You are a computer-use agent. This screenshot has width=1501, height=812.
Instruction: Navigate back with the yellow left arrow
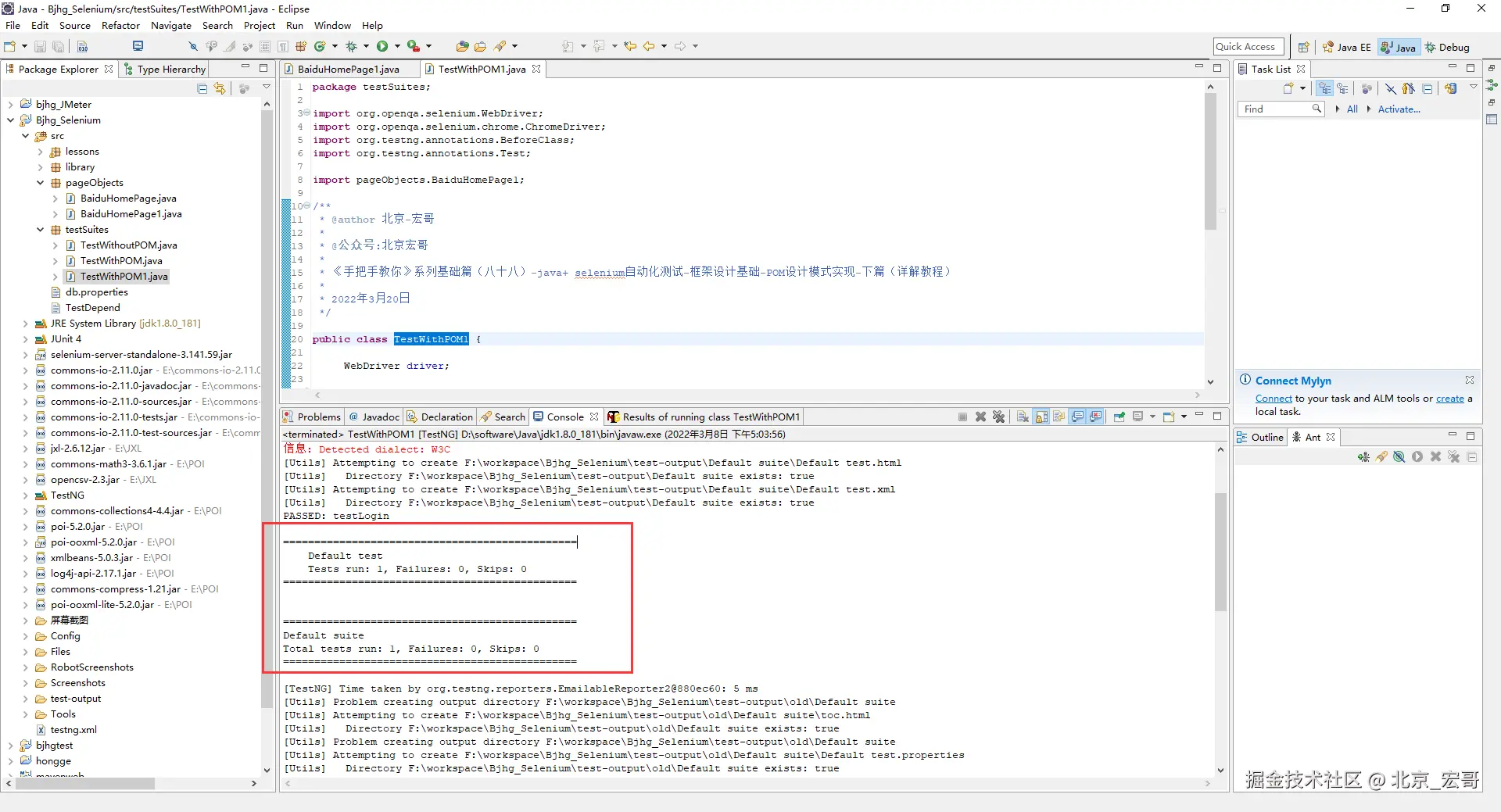pyautogui.click(x=649, y=47)
